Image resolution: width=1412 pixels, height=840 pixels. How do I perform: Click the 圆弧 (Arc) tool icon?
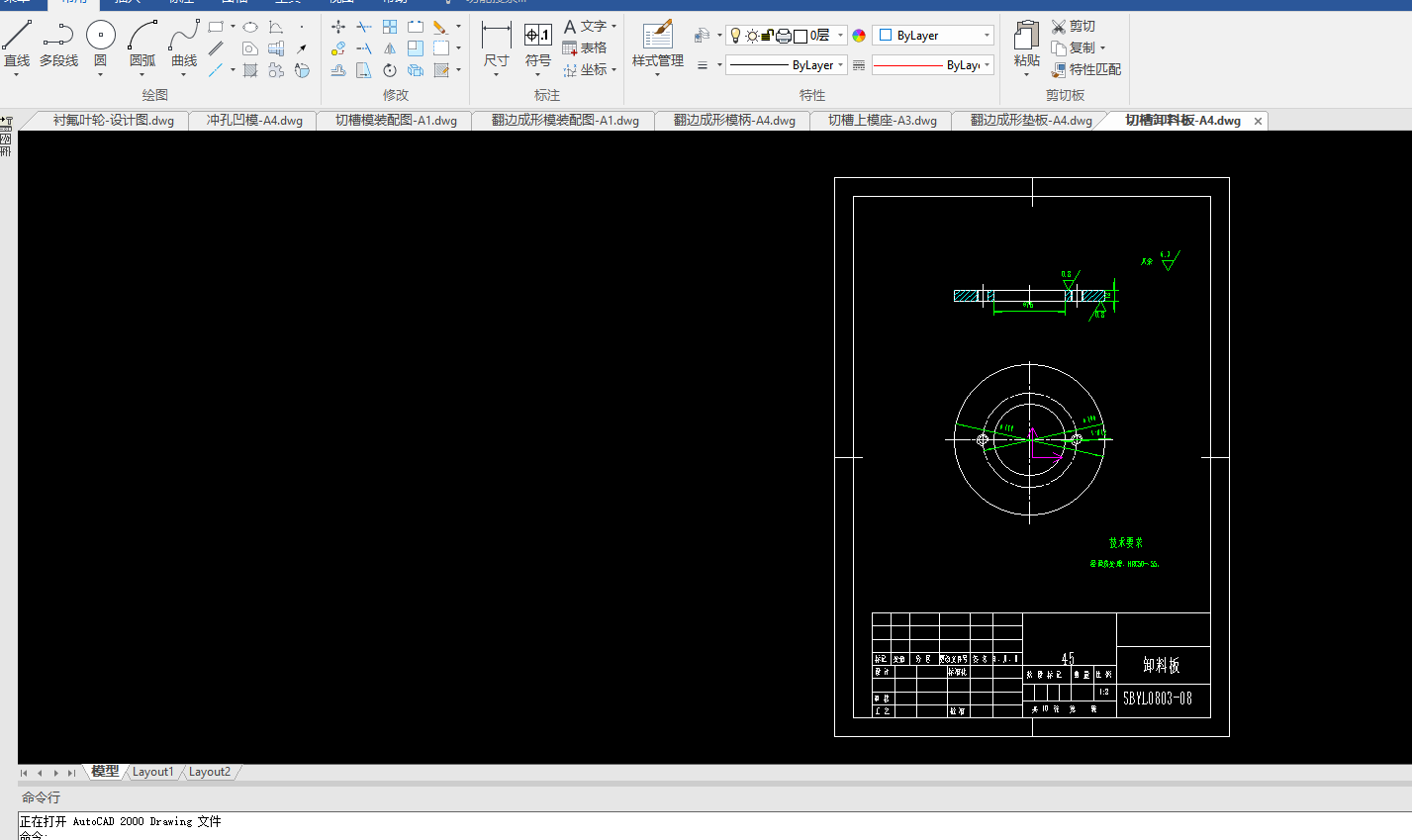point(141,45)
